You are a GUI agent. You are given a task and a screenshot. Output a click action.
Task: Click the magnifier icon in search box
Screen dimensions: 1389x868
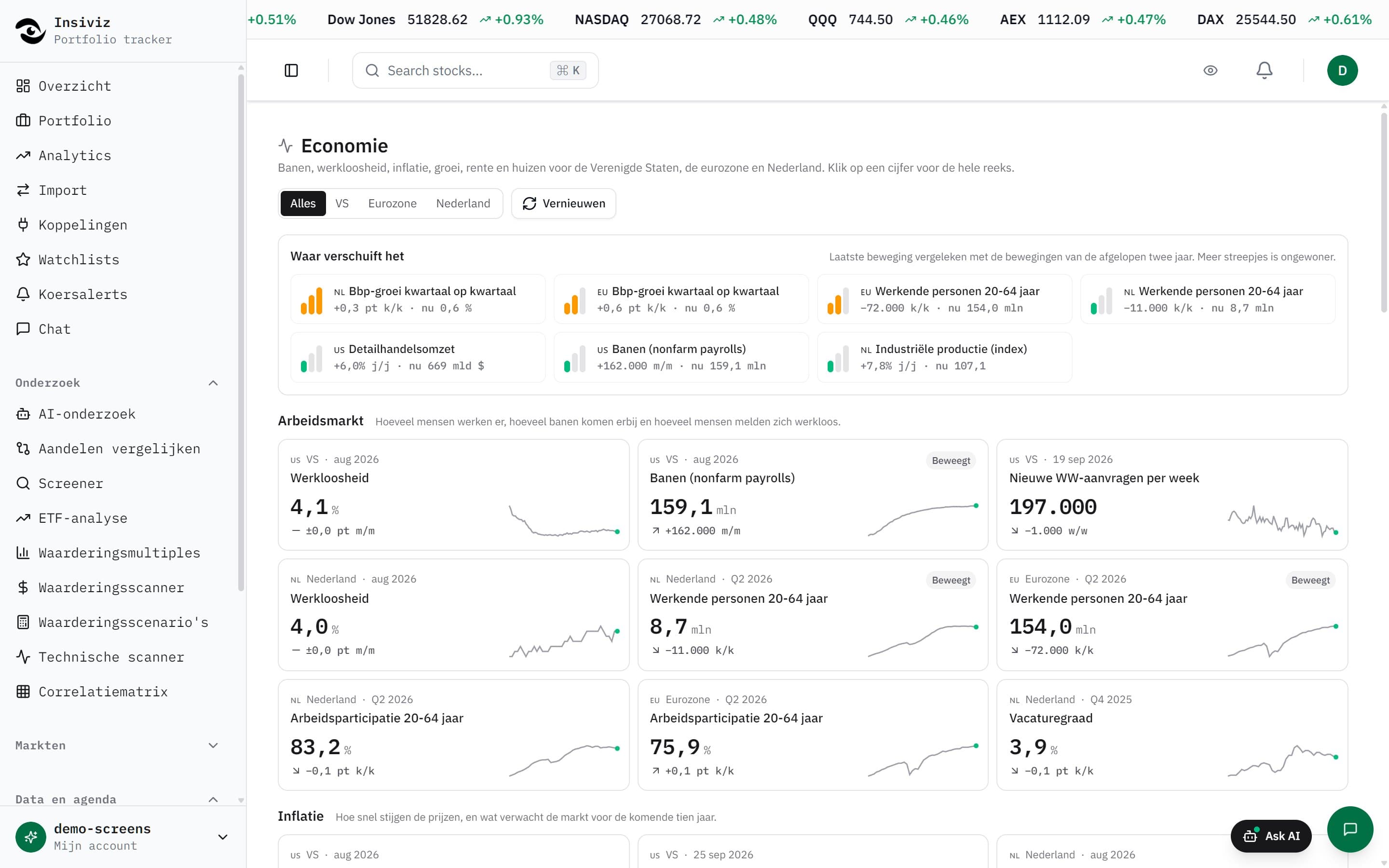click(372, 70)
